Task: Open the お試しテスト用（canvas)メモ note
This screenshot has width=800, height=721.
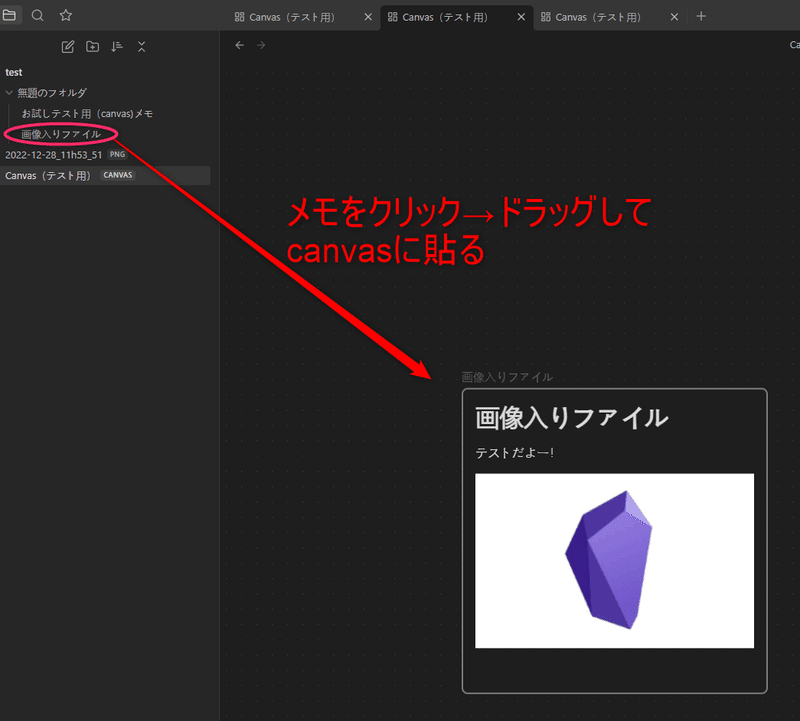Action: click(87, 114)
